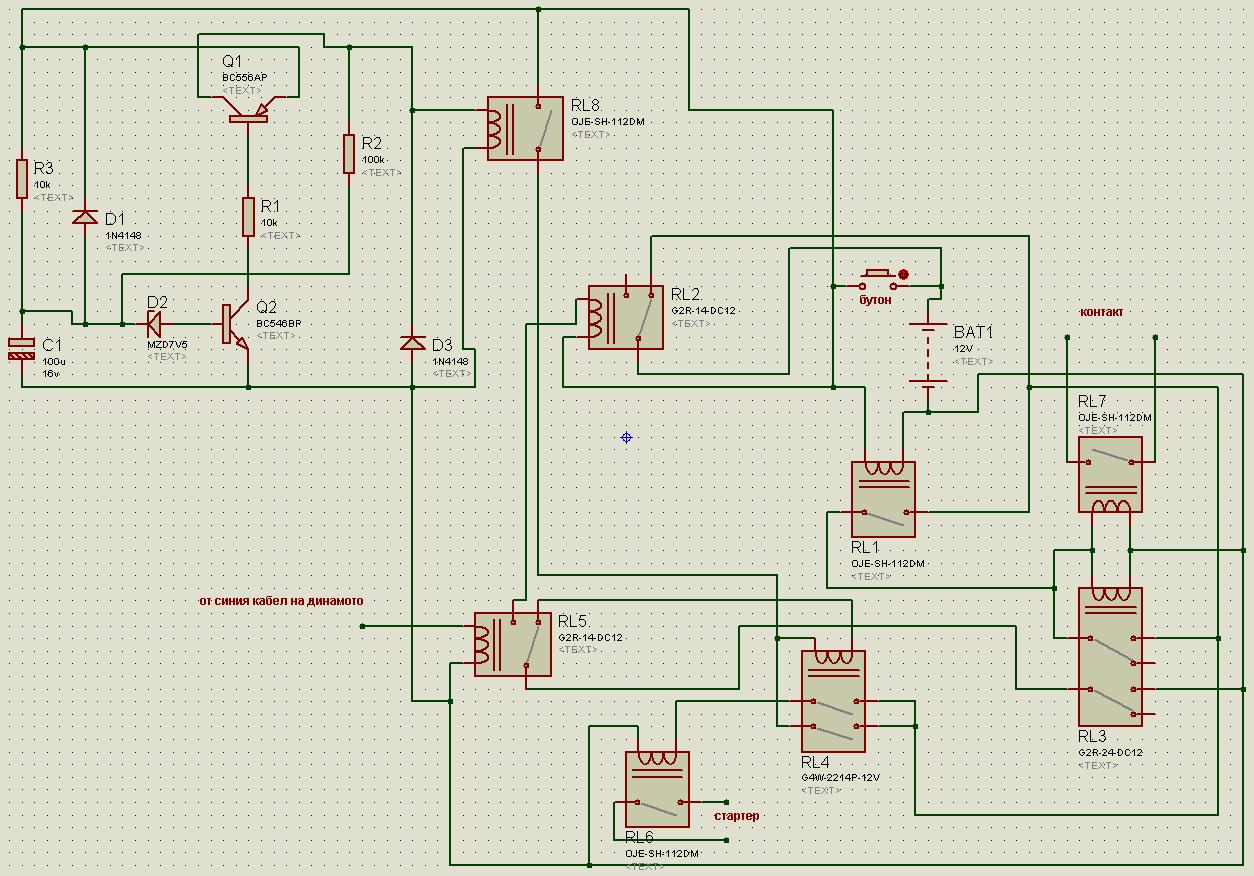Click the D3 diode symbol
This screenshot has height=876, width=1254.
tap(412, 343)
